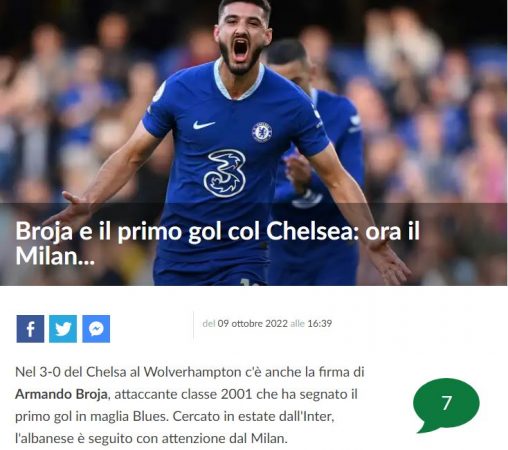Click the publication date 09 ottobre 2022
508x450 pixels.
252,324
